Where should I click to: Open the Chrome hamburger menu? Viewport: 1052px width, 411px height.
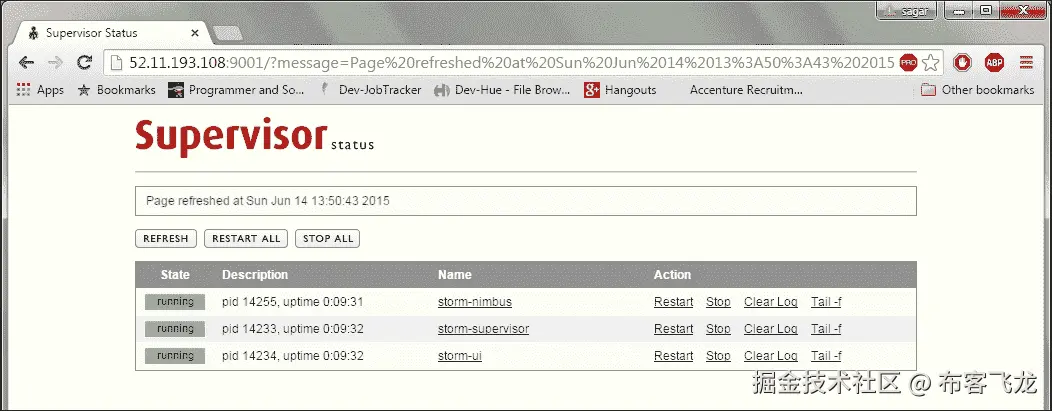click(x=1026, y=63)
